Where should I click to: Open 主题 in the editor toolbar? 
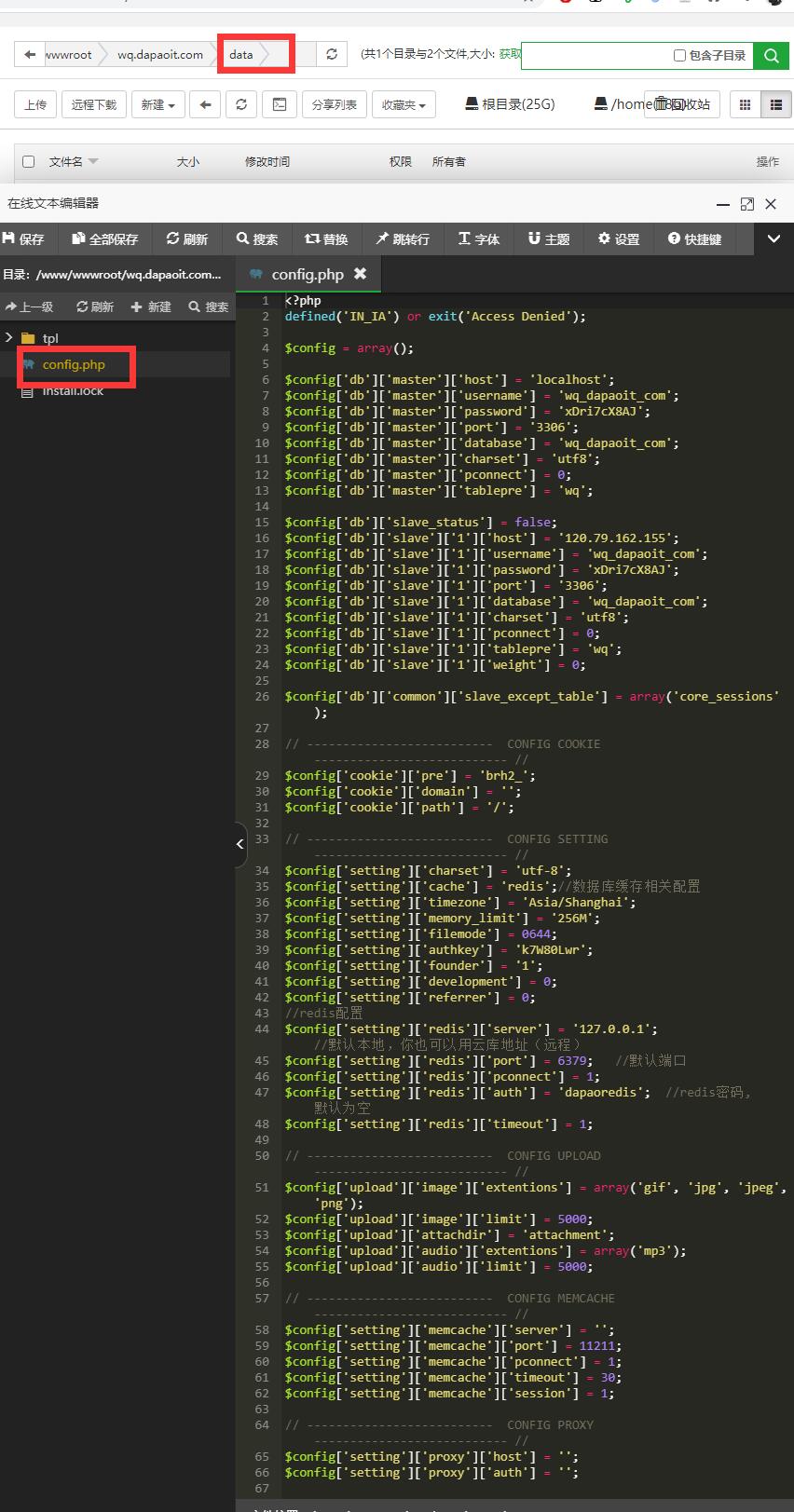pyautogui.click(x=549, y=238)
